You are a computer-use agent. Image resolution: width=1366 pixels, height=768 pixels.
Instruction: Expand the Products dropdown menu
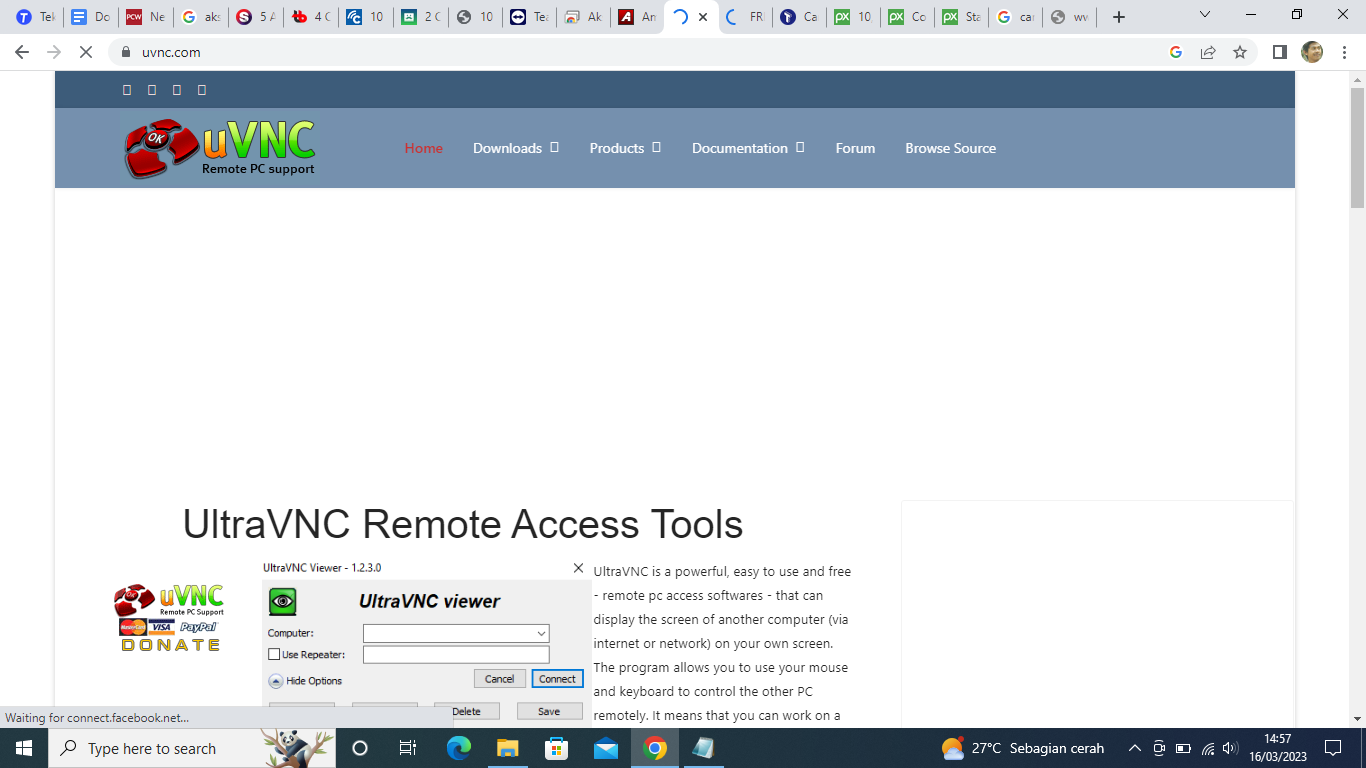tap(624, 148)
